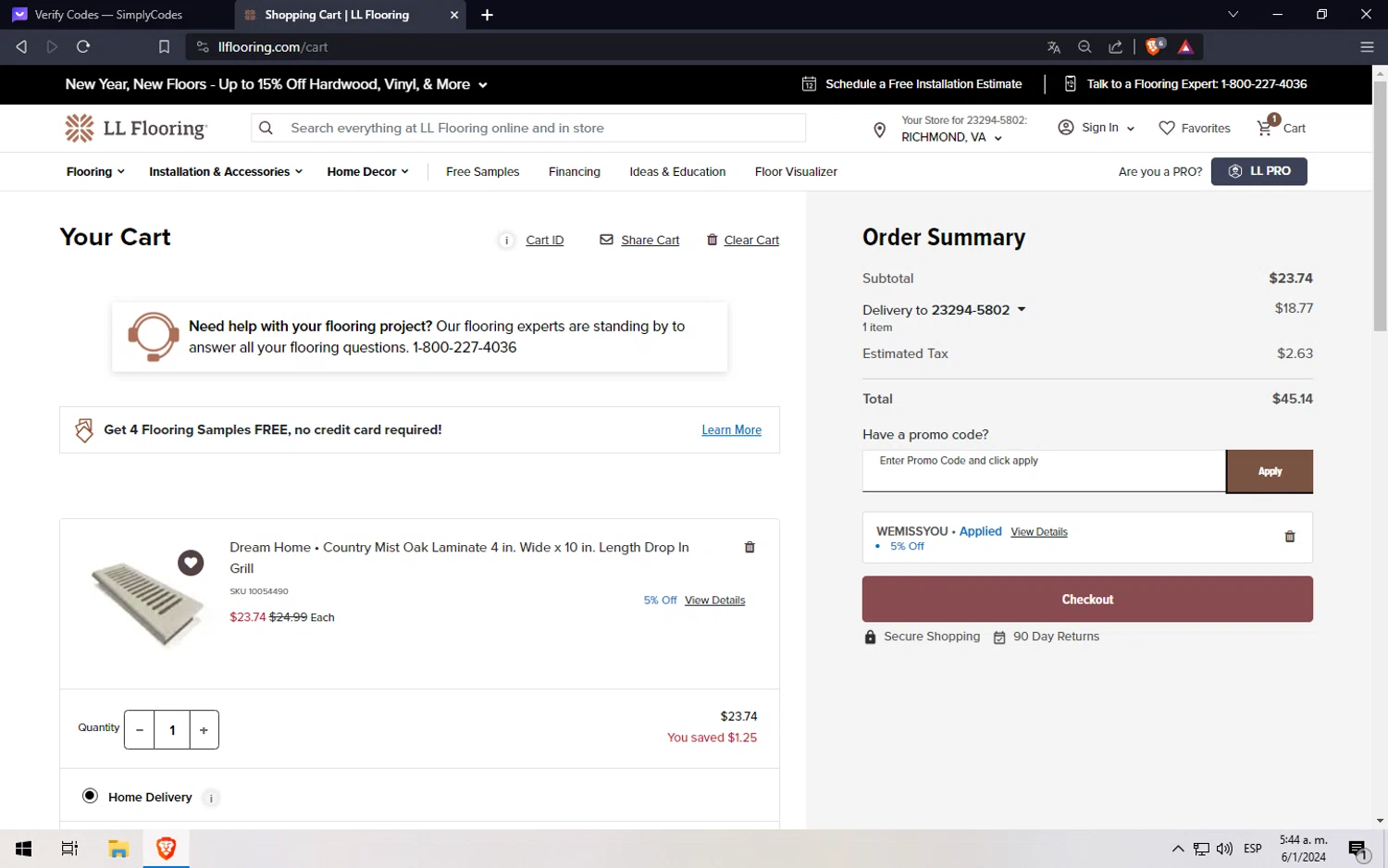
Task: Open the translate page icon
Action: (x=1053, y=47)
